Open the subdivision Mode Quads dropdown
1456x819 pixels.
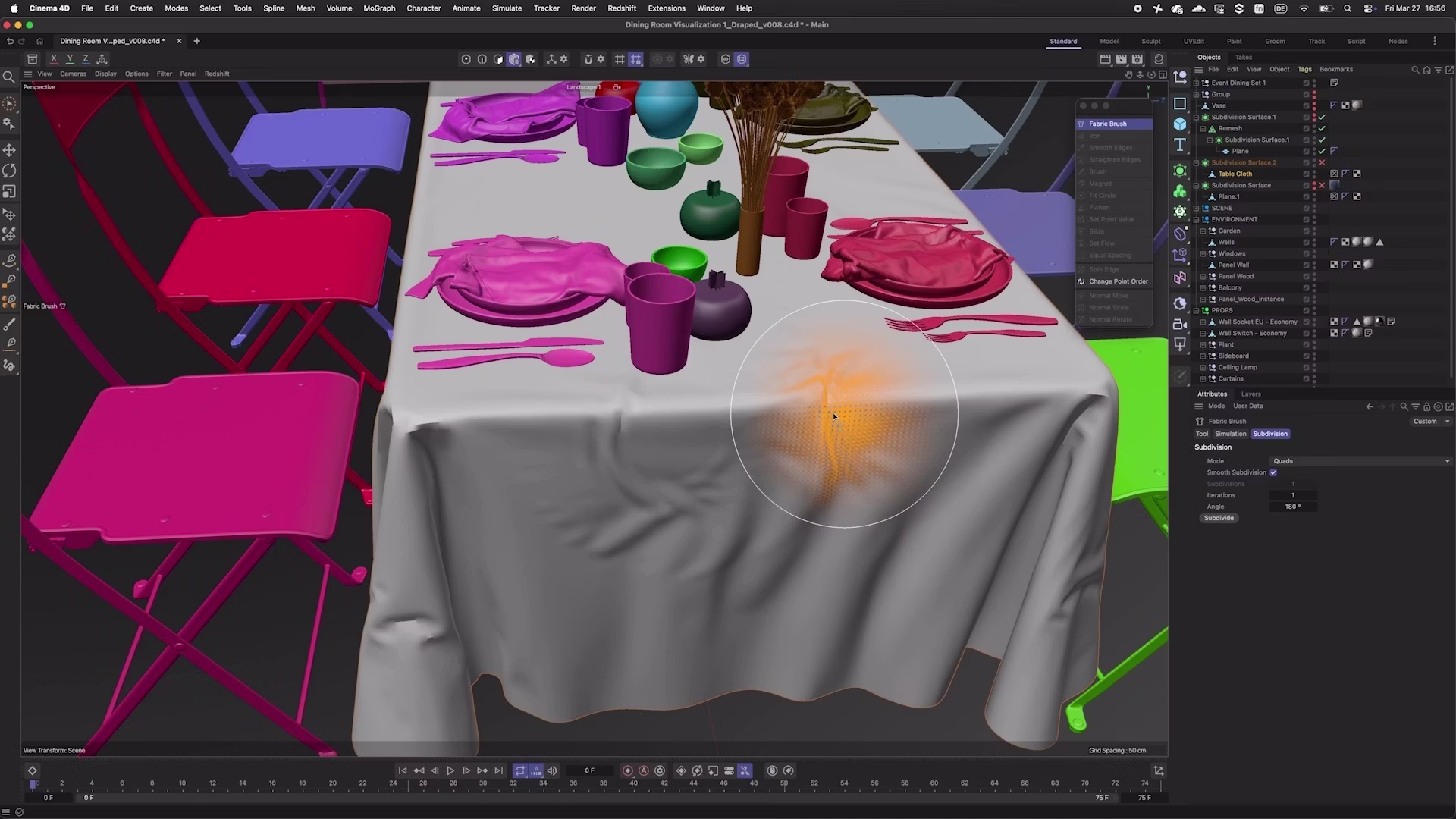click(1360, 461)
